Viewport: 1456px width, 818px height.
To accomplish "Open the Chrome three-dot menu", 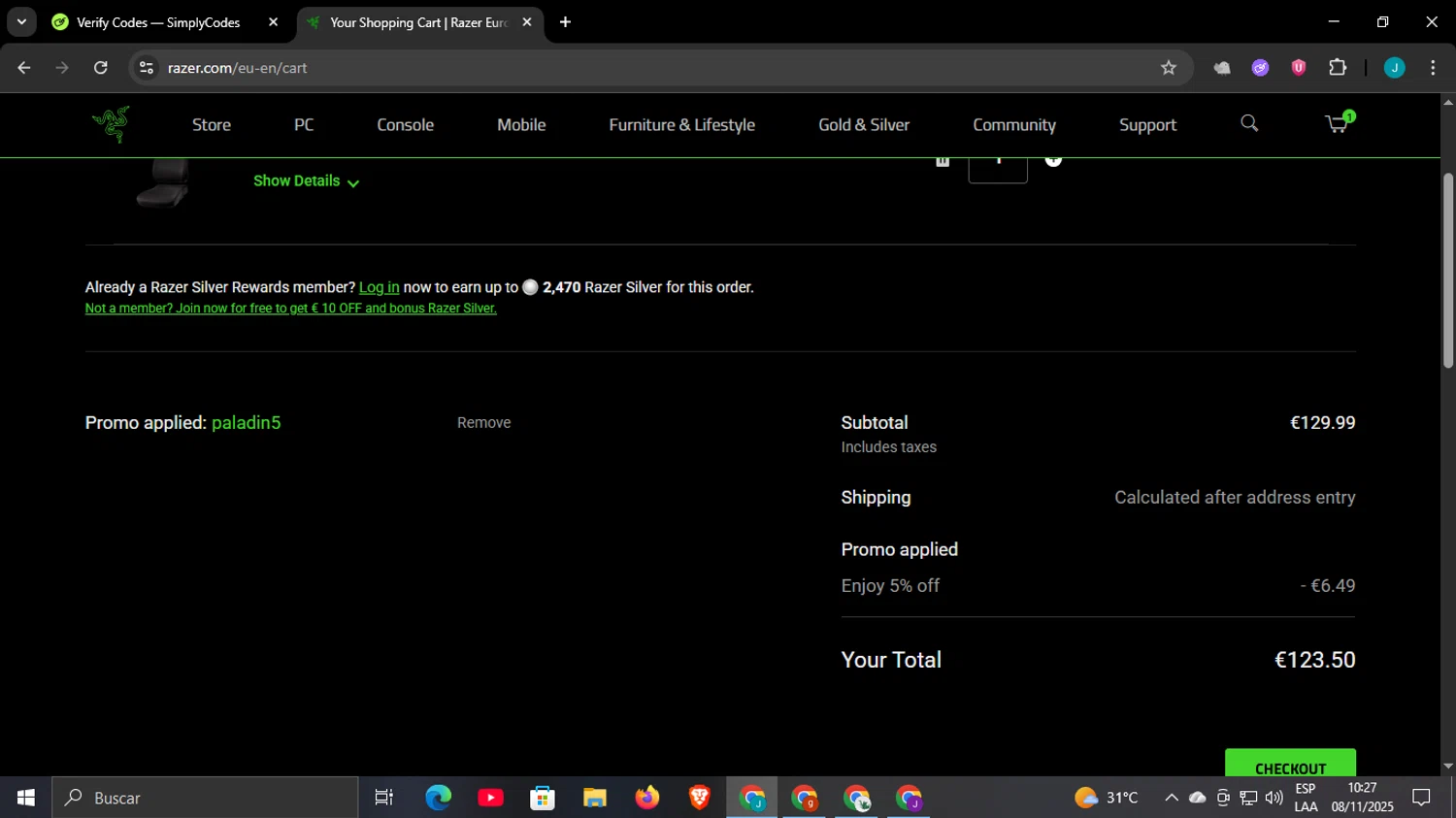I will pyautogui.click(x=1433, y=68).
